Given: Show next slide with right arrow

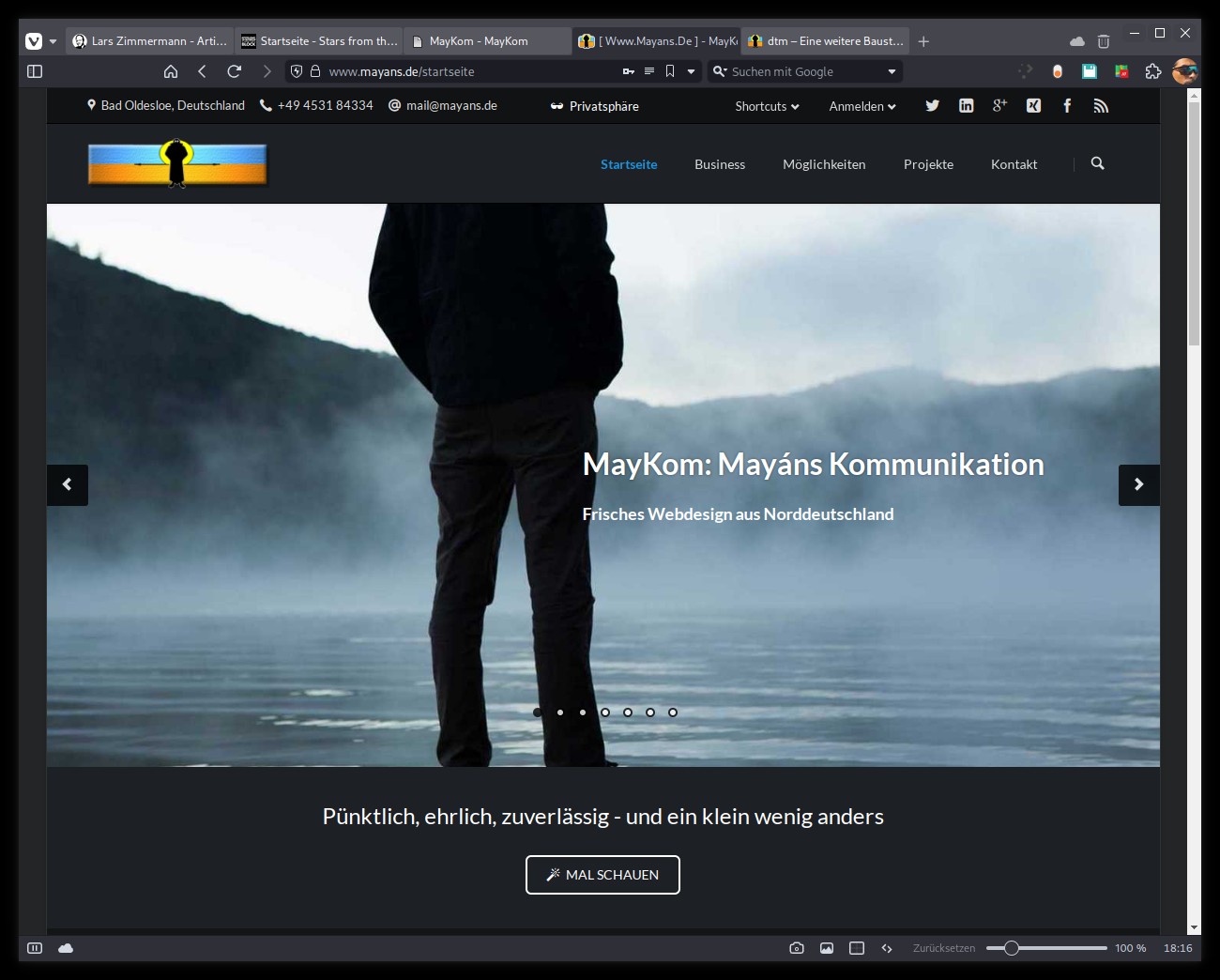Looking at the screenshot, I should click(1139, 485).
